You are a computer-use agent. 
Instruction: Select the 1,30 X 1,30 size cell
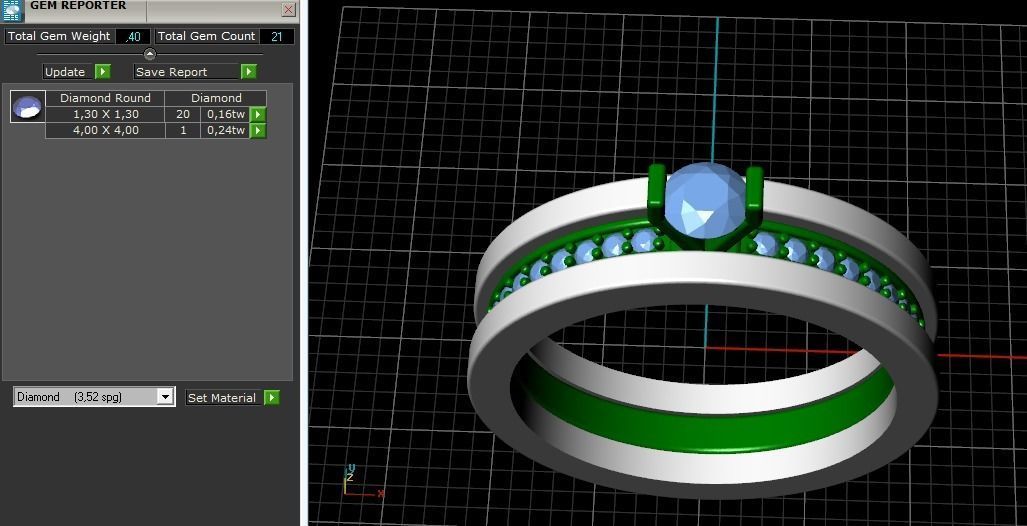point(105,114)
